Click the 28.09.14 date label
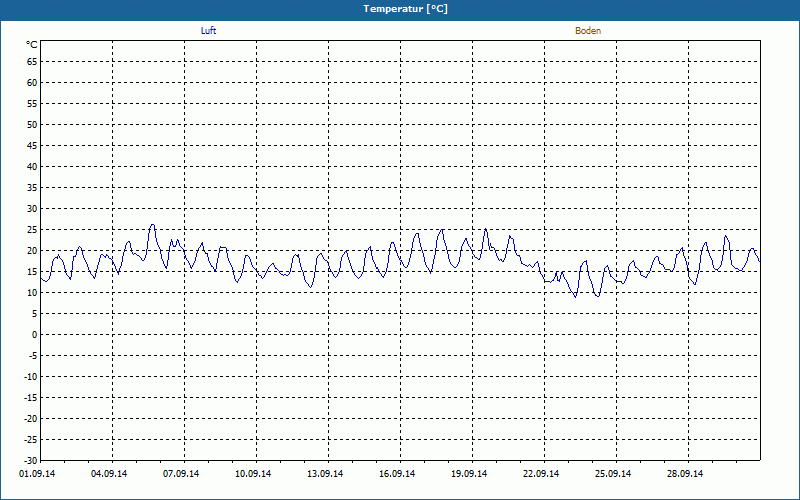The height and width of the screenshot is (500, 800). click(x=684, y=474)
